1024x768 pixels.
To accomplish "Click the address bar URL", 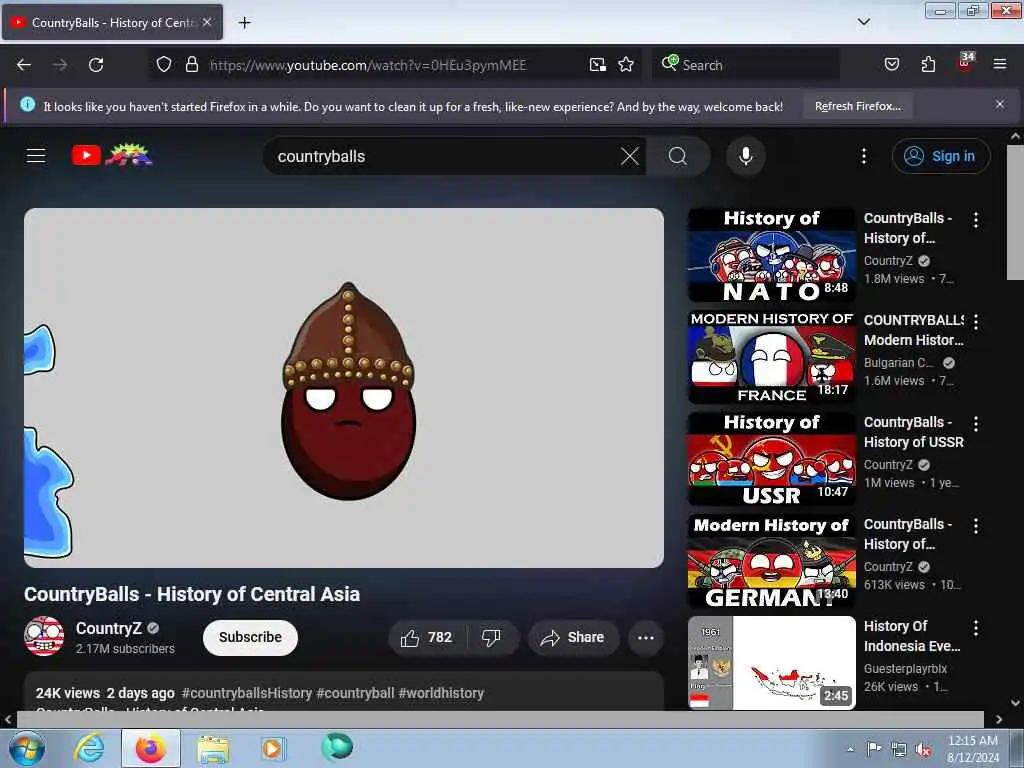I will tap(368, 65).
